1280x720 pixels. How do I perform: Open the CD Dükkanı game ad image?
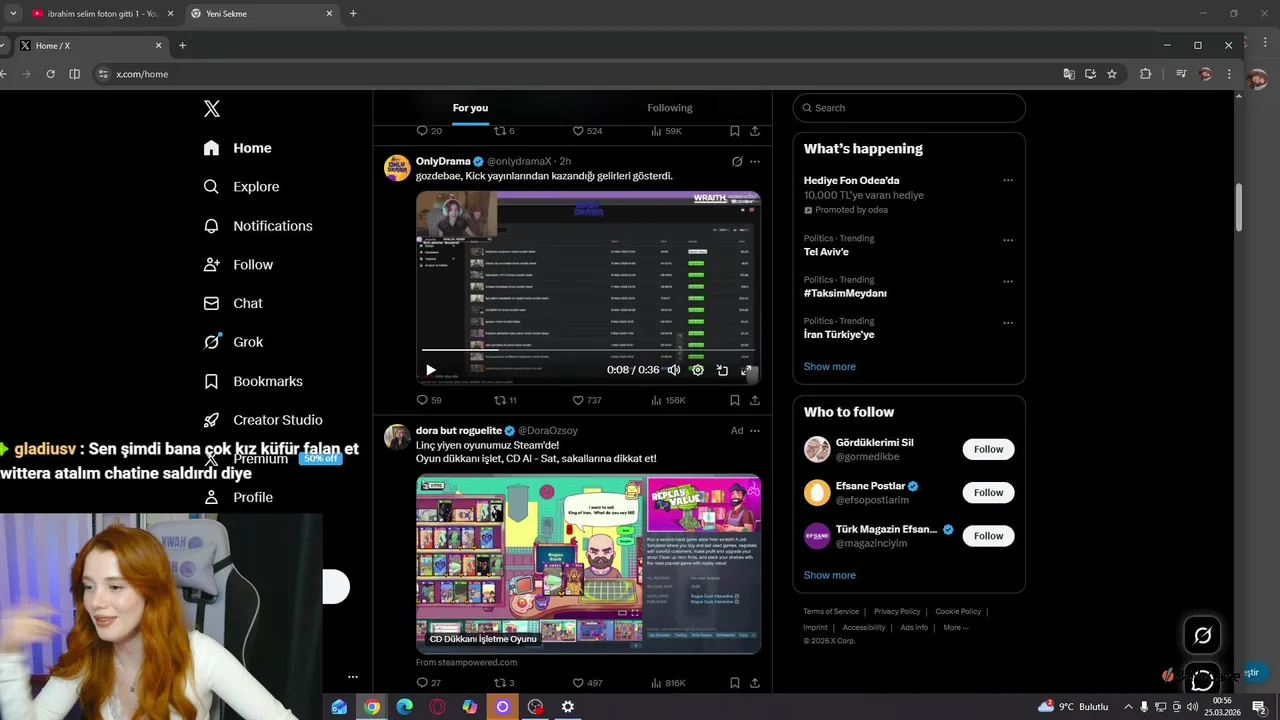point(588,564)
